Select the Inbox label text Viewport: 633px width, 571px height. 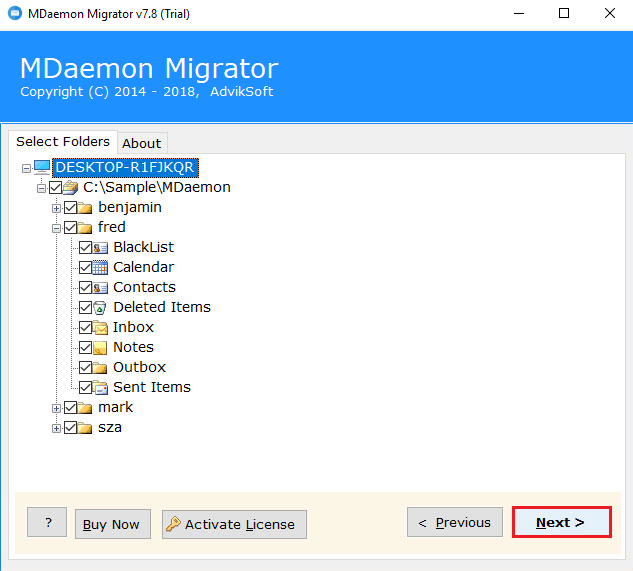point(133,327)
